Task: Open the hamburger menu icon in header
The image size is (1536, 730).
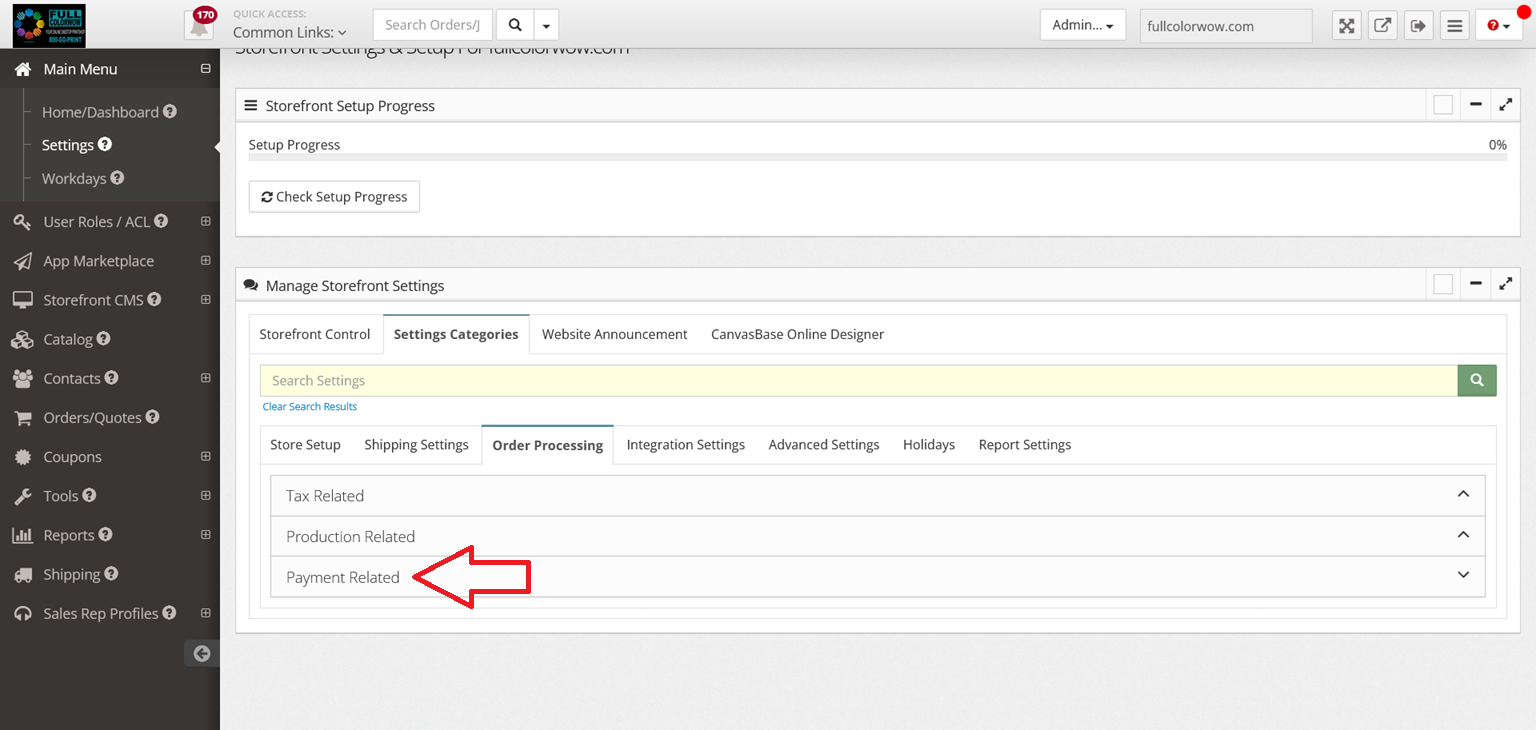Action: 1454,26
